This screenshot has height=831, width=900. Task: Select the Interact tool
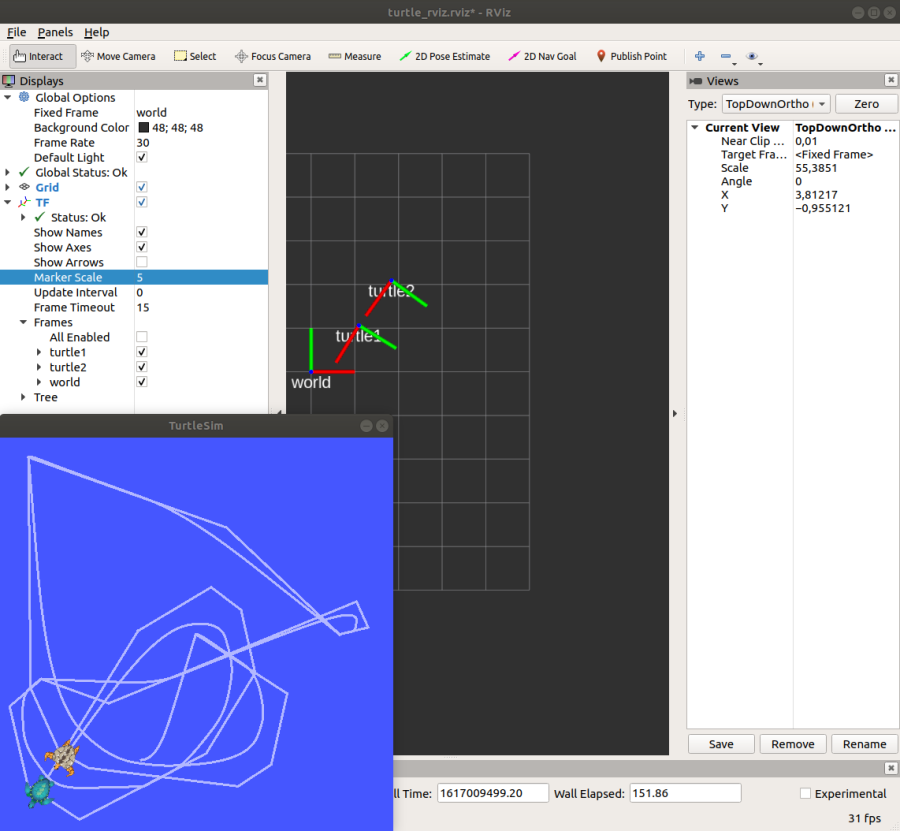[x=41, y=56]
